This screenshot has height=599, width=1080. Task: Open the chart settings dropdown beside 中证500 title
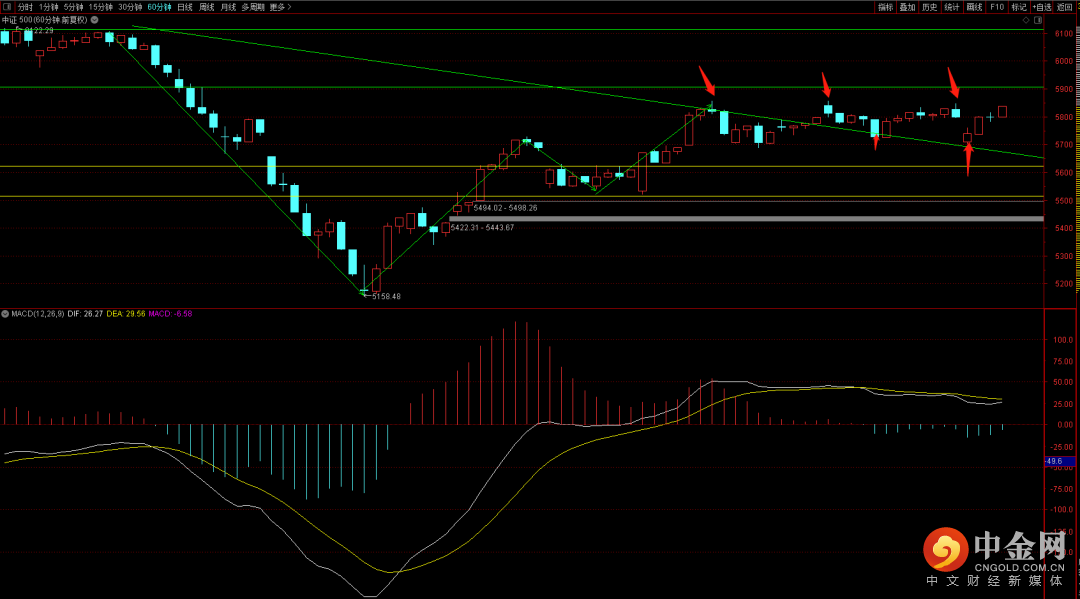pos(95,20)
